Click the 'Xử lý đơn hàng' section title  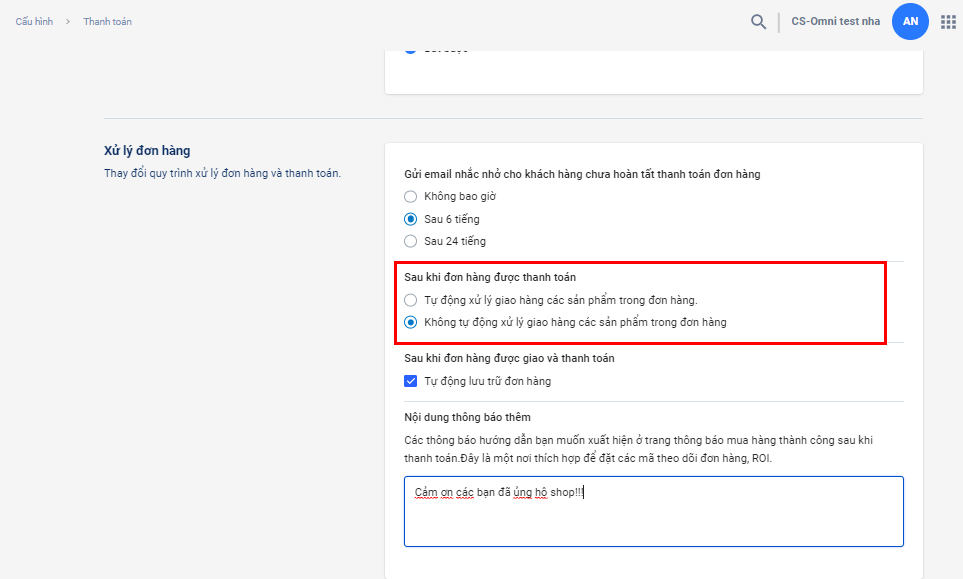[x=147, y=151]
